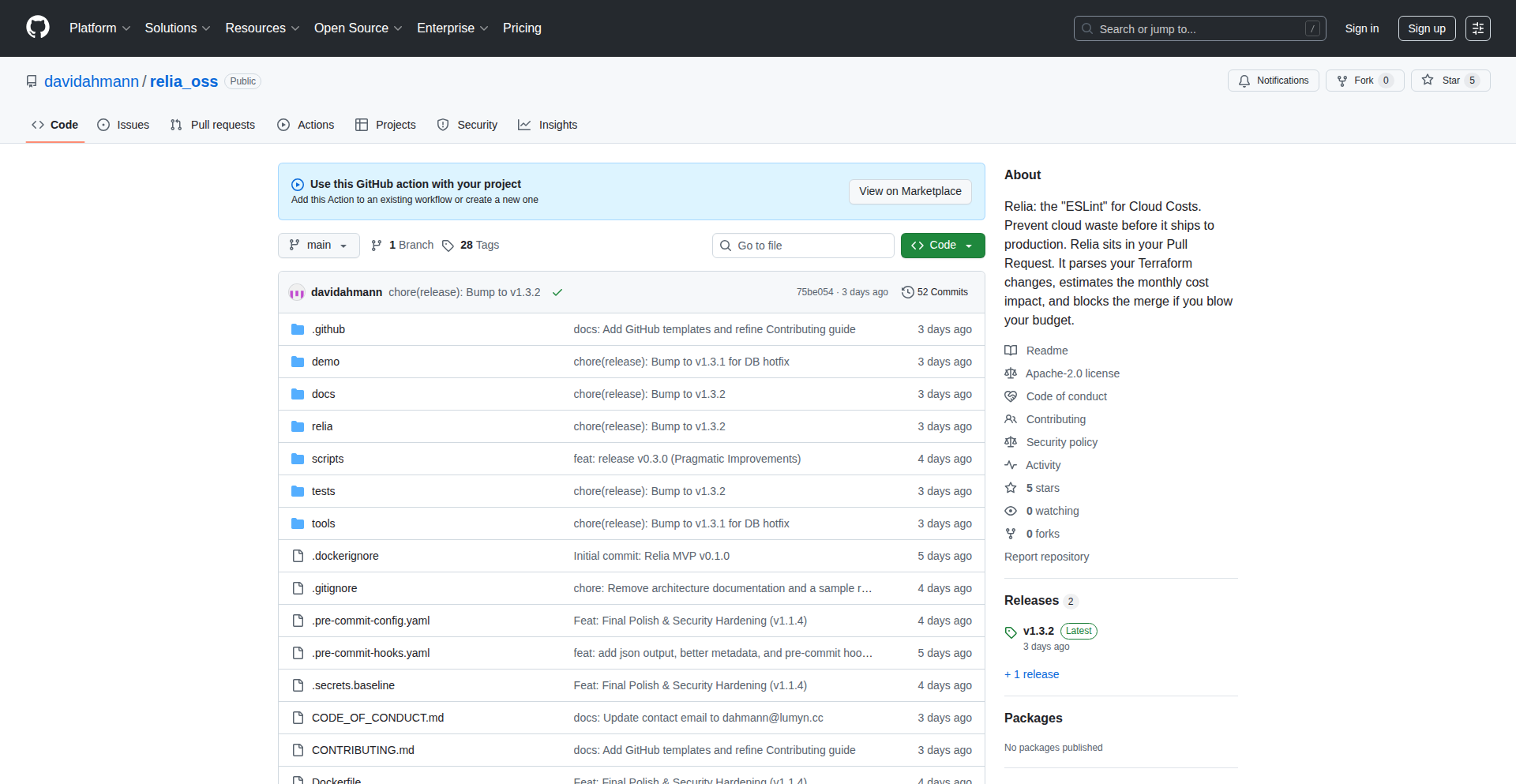Click davidahmann's avatar thumbnail
This screenshot has width=1516, height=784.
[x=297, y=293]
